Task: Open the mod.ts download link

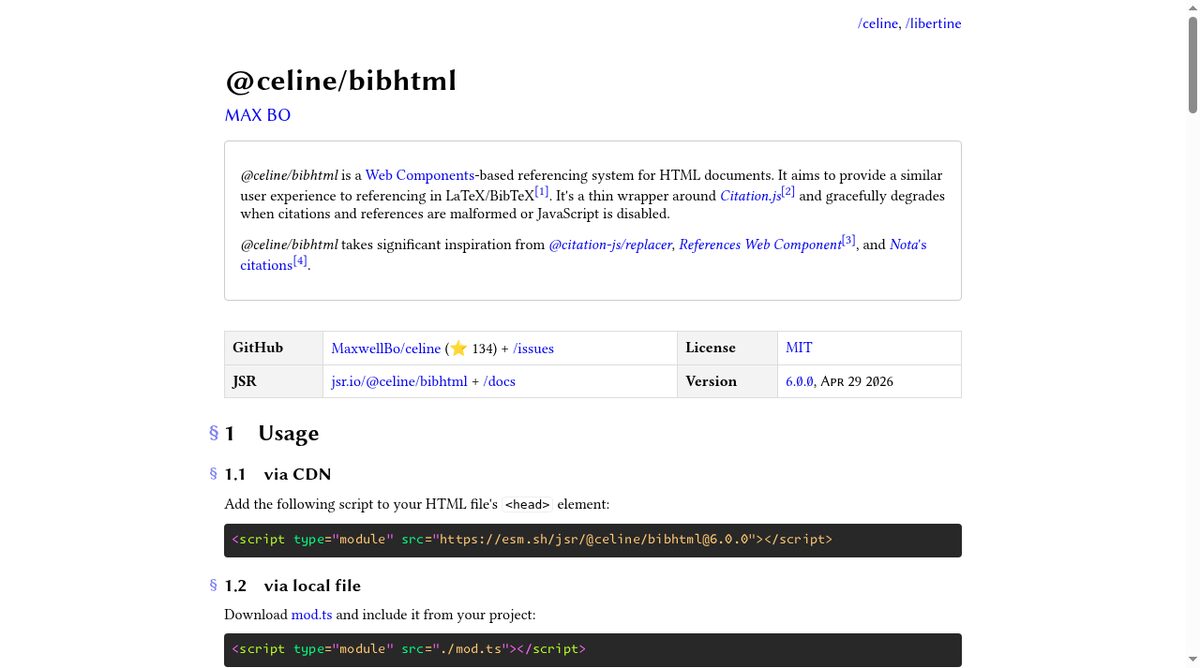Action: pyautogui.click(x=311, y=614)
